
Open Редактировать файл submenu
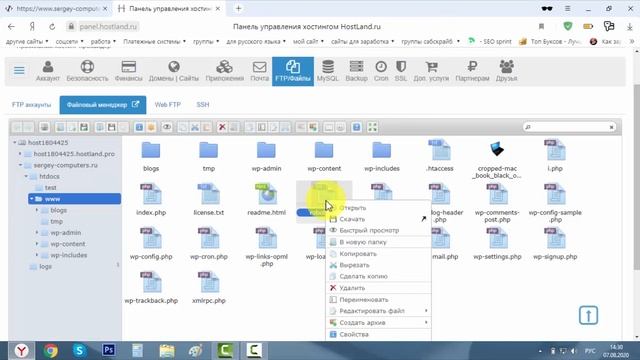click(x=379, y=311)
